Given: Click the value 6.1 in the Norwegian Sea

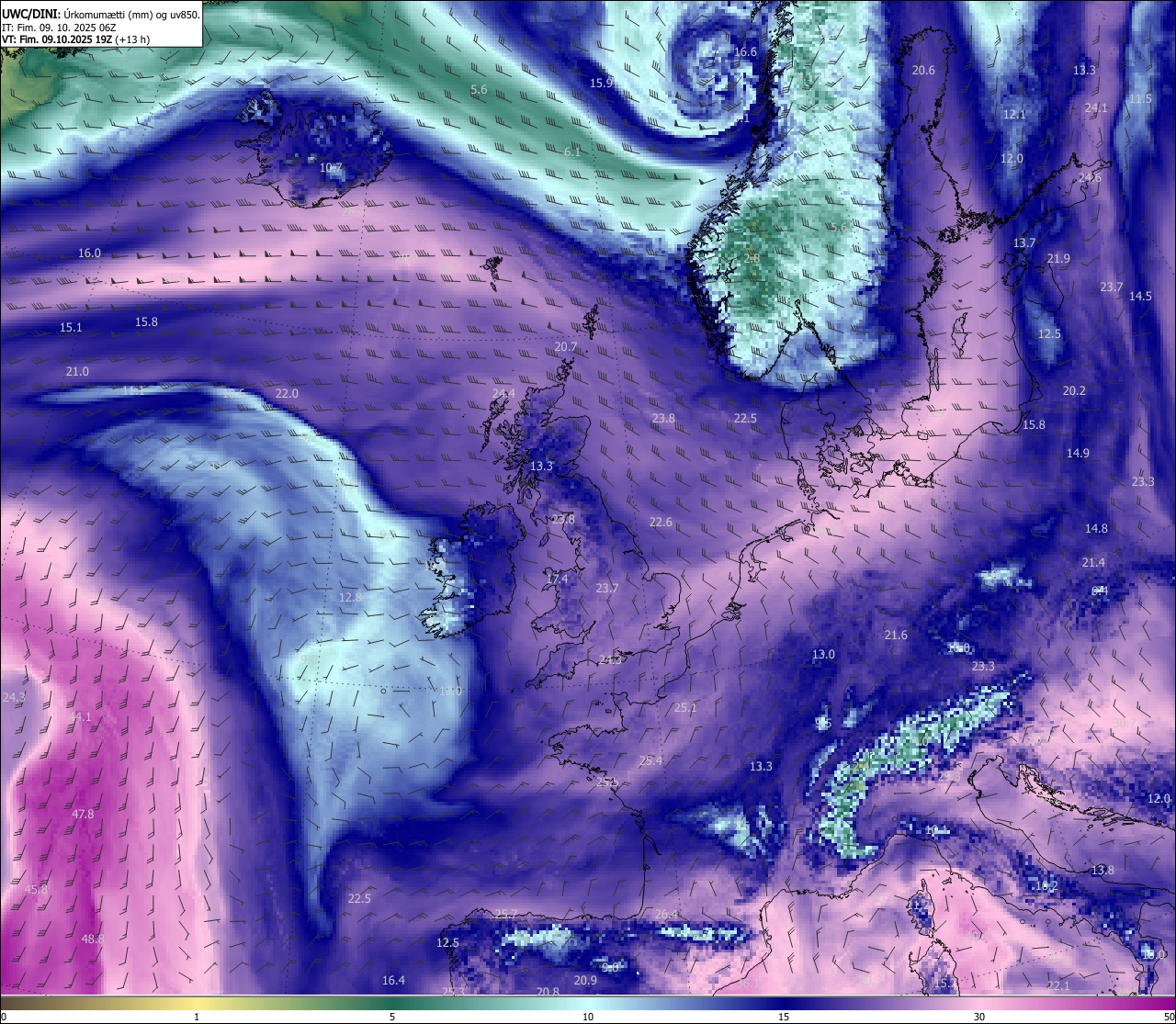Looking at the screenshot, I should click(x=572, y=152).
